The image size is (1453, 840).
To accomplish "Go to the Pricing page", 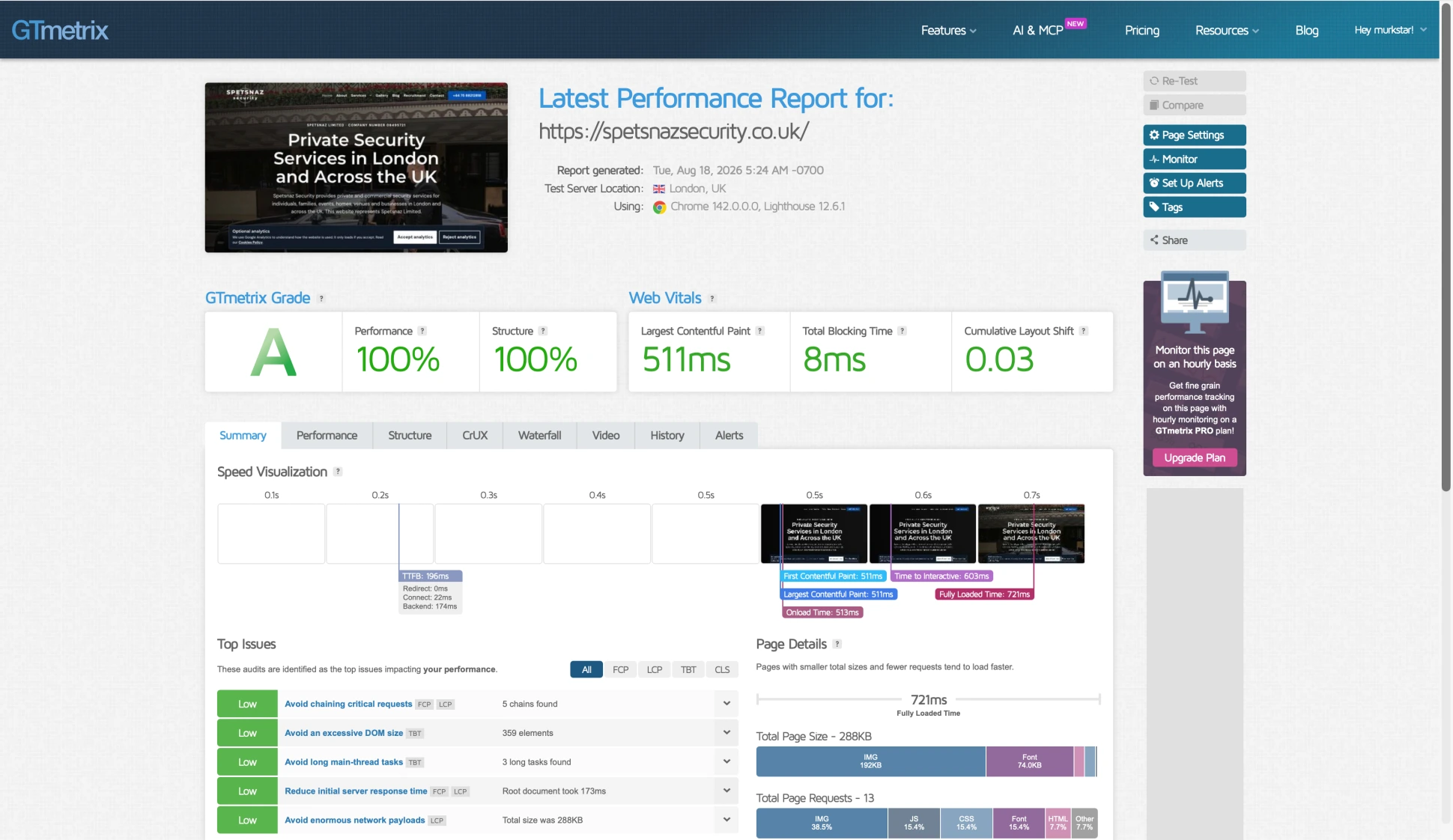I will (x=1142, y=31).
